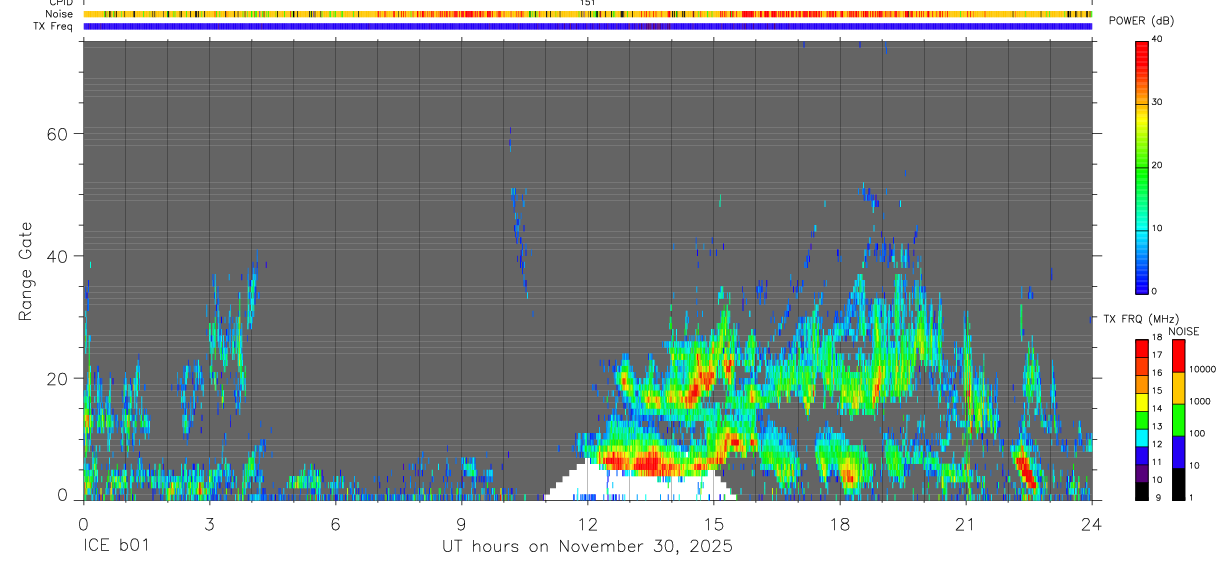Click the '20' label on the POWER color bar
The height and width of the screenshot is (567, 1228).
tap(1157, 165)
